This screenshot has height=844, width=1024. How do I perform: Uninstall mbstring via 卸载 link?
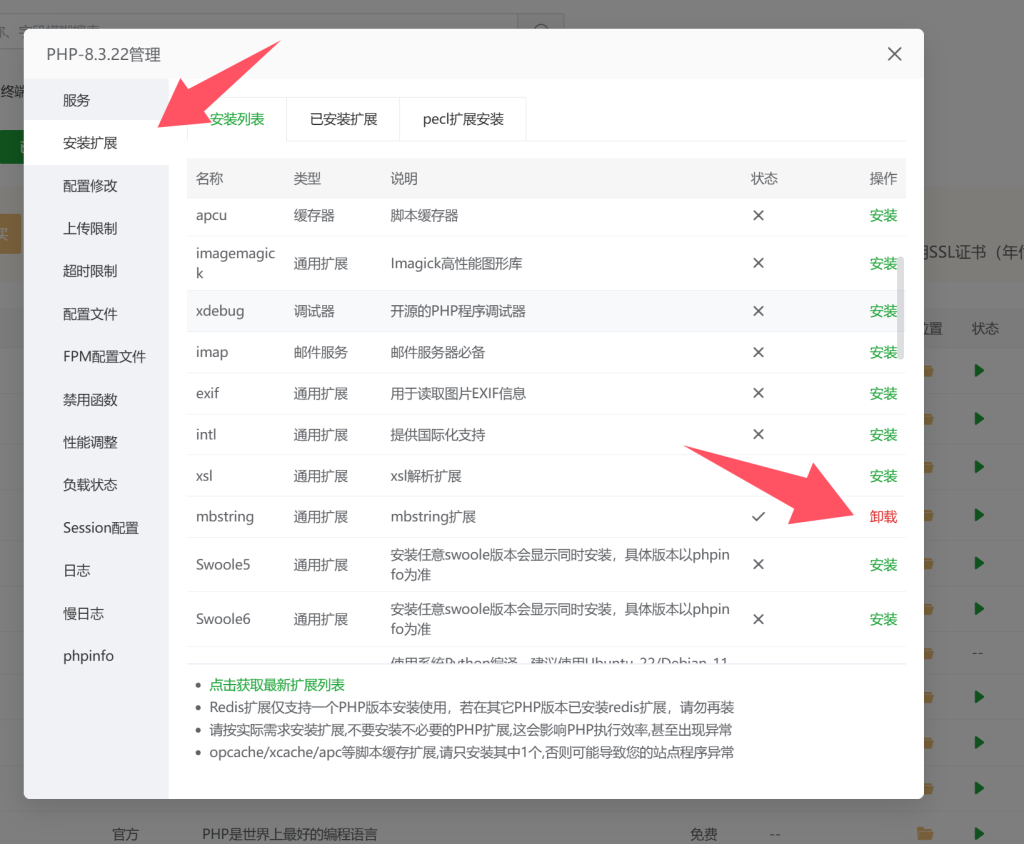[x=883, y=517]
